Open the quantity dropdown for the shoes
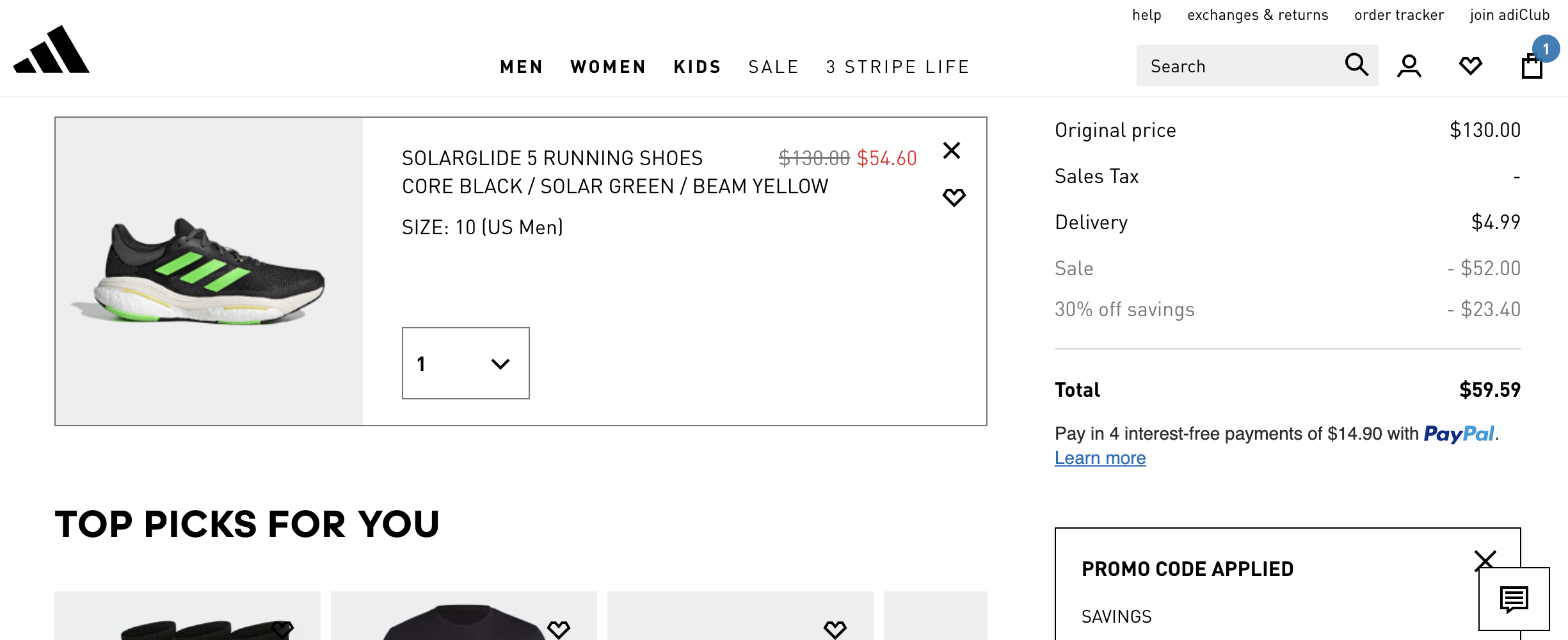 (x=465, y=363)
